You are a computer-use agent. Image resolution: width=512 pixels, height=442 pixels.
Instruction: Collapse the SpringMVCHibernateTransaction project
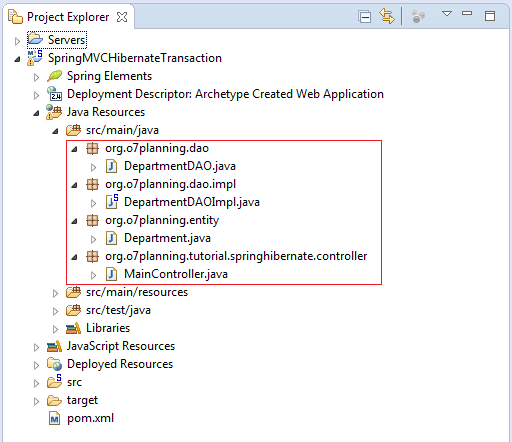17,59
